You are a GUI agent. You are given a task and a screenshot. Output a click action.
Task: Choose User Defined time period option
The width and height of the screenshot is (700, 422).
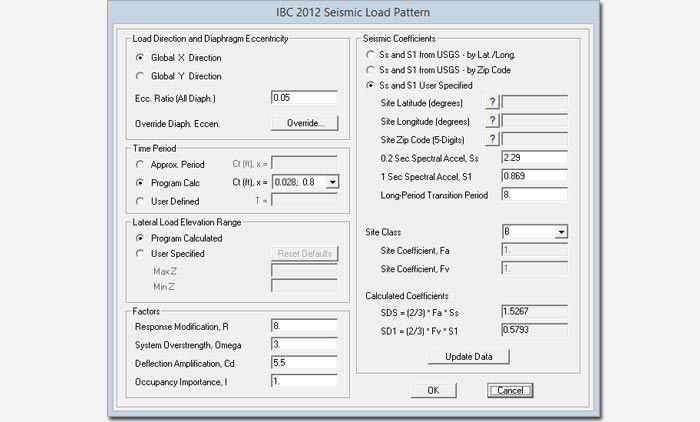click(x=140, y=201)
